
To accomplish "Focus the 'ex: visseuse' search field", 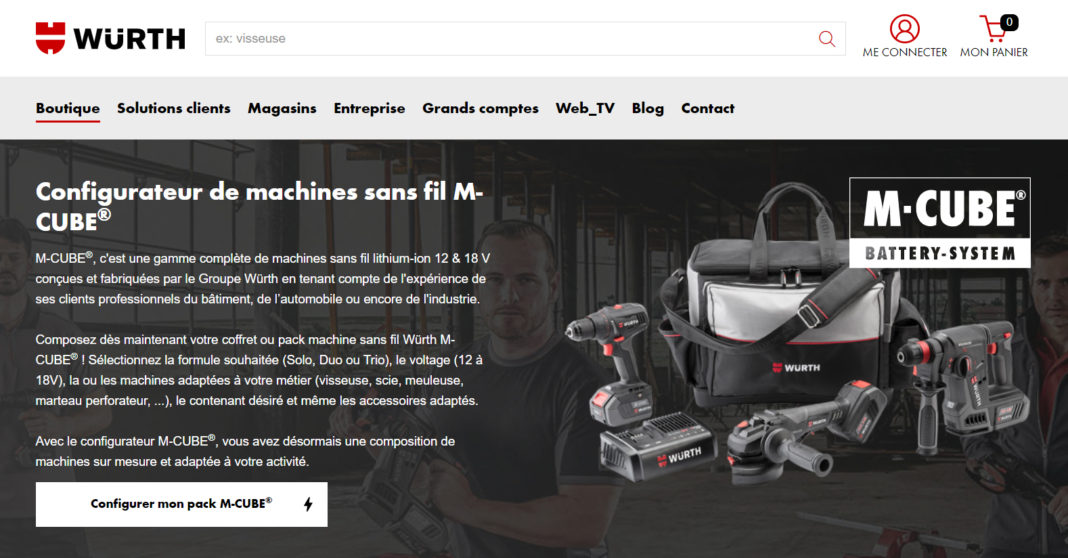I will [525, 39].
